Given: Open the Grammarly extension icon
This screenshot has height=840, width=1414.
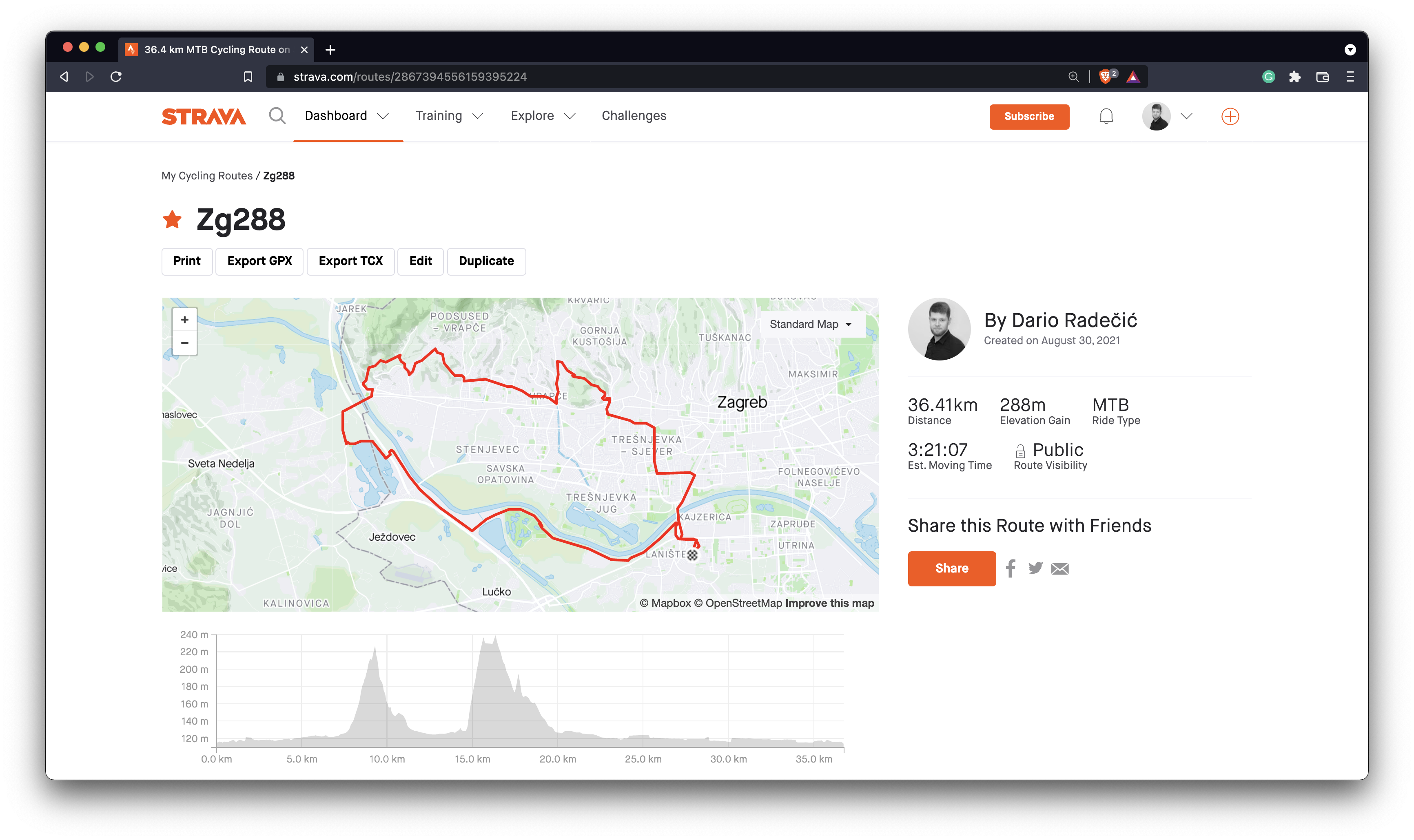Looking at the screenshot, I should [1268, 76].
